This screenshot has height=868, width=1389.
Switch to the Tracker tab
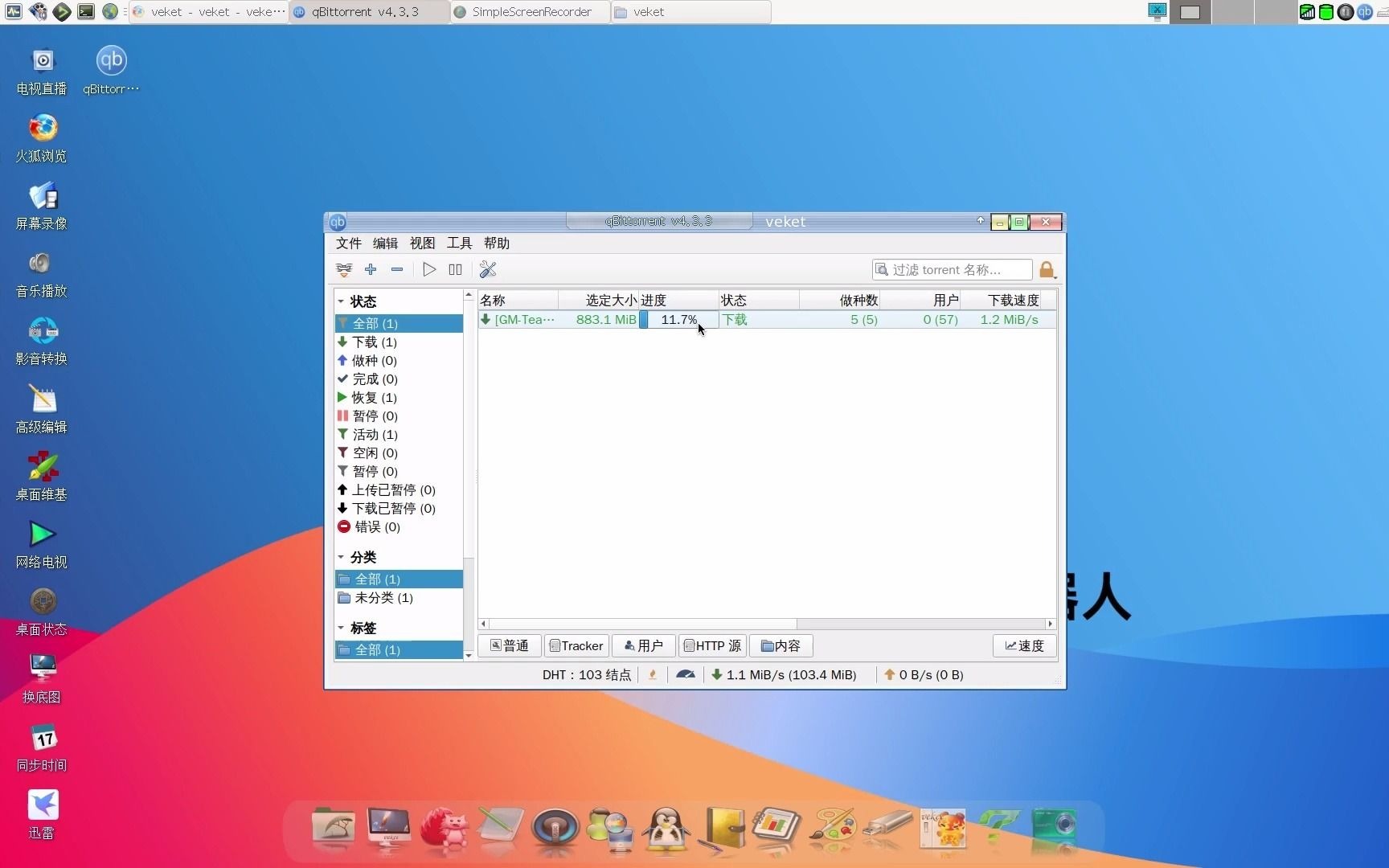(x=576, y=645)
